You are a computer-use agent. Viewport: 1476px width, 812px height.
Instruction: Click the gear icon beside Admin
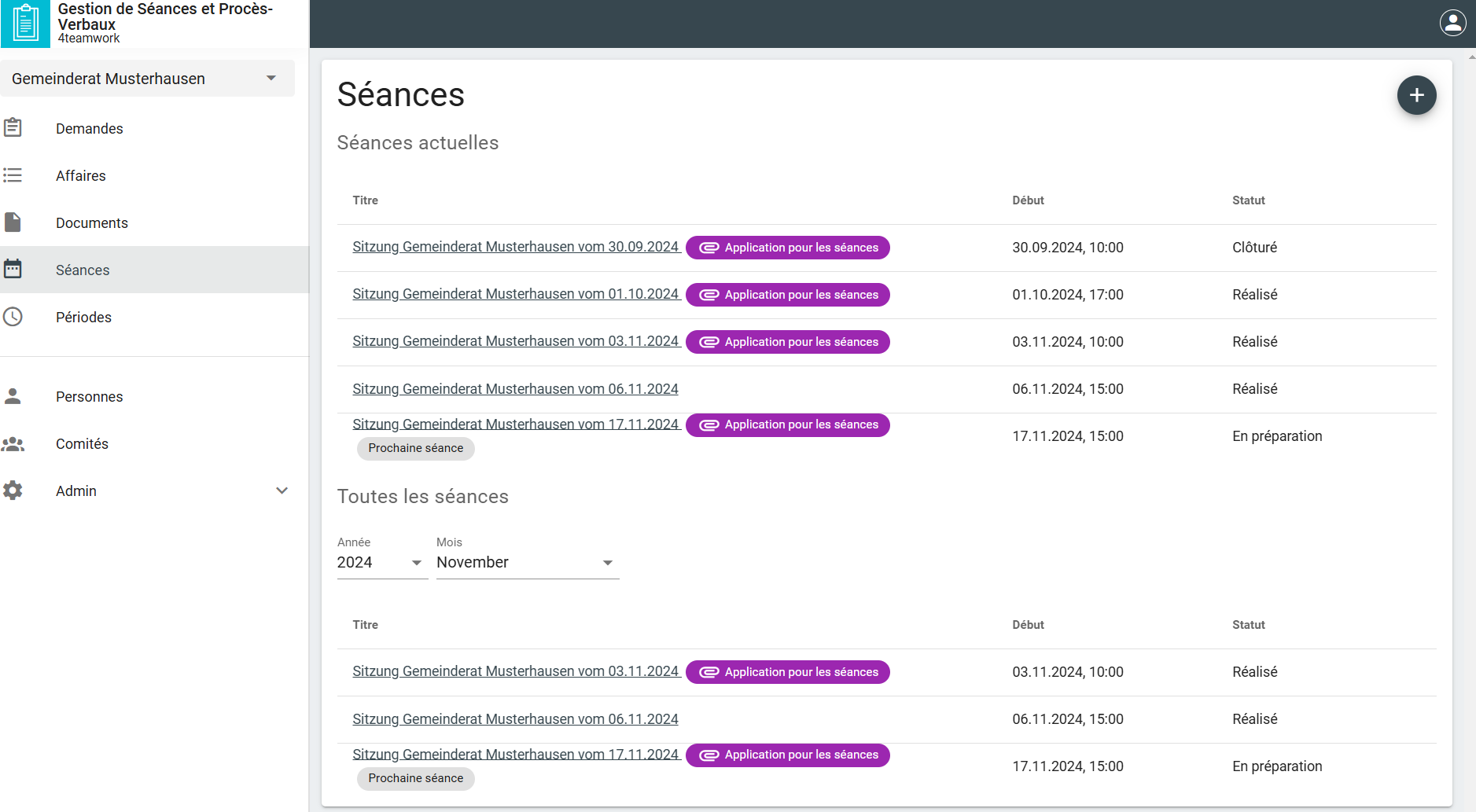pyautogui.click(x=13, y=491)
